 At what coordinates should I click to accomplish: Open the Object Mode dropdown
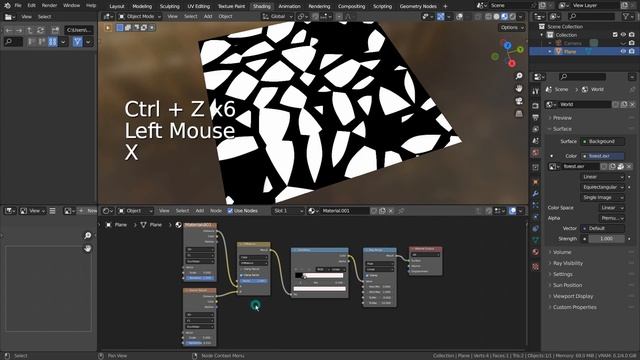tap(140, 16)
